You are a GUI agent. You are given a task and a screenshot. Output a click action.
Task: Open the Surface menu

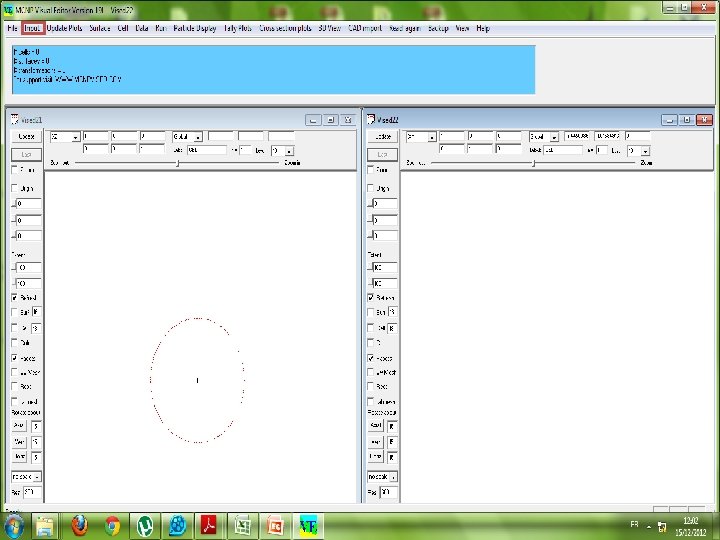coord(100,28)
